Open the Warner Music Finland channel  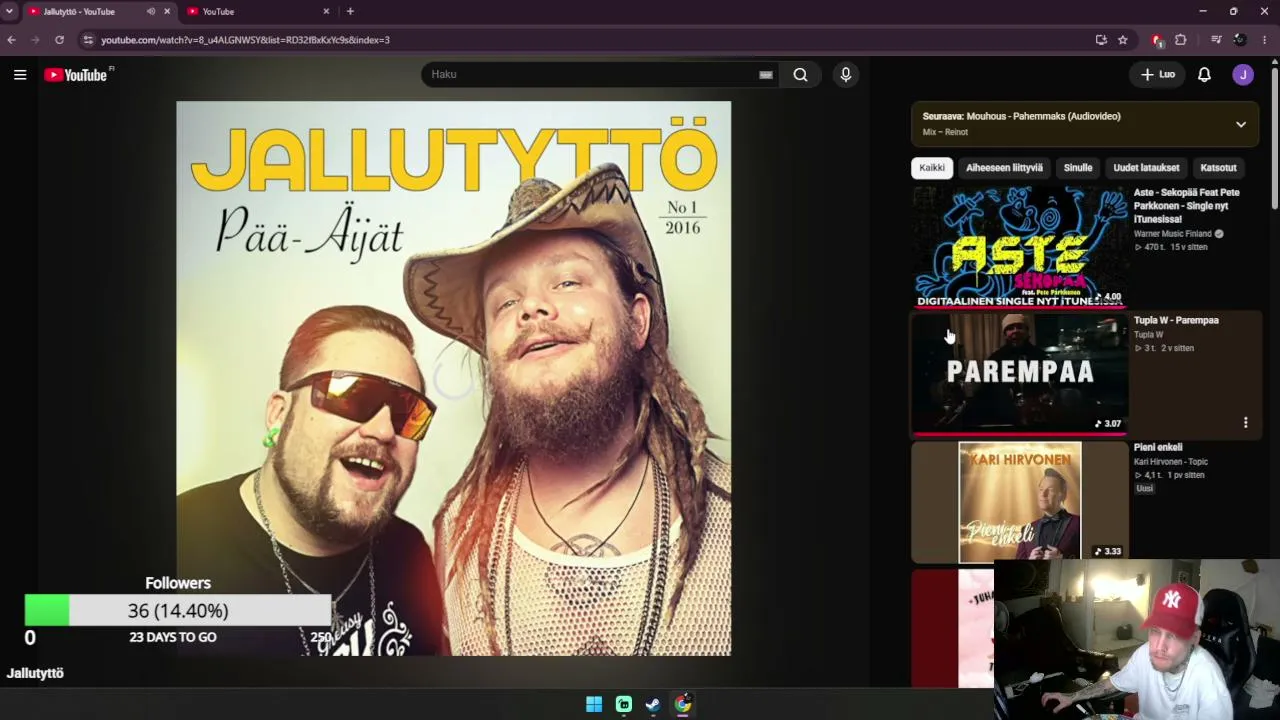(1173, 234)
